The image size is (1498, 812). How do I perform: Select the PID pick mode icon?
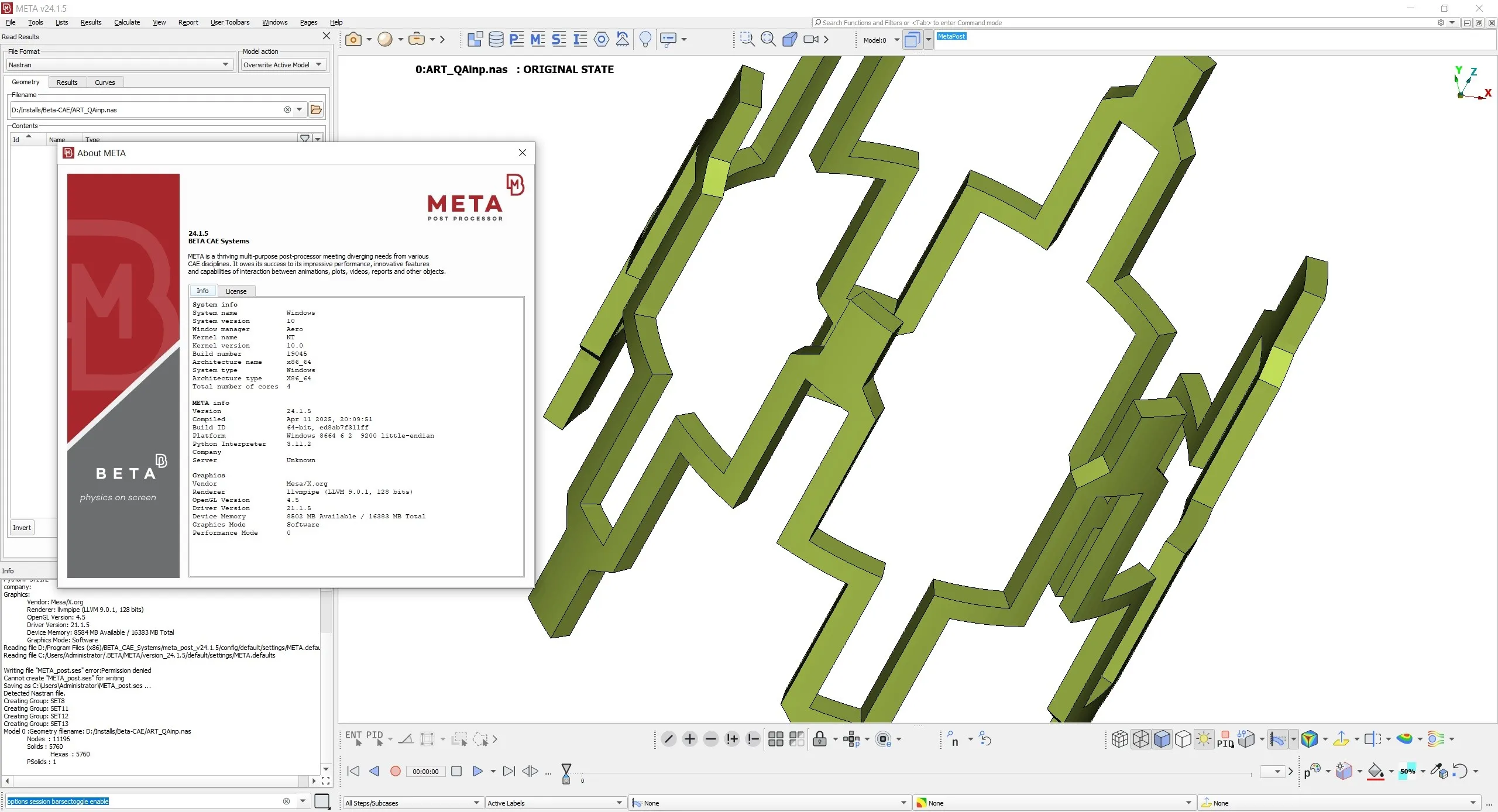coord(374,738)
